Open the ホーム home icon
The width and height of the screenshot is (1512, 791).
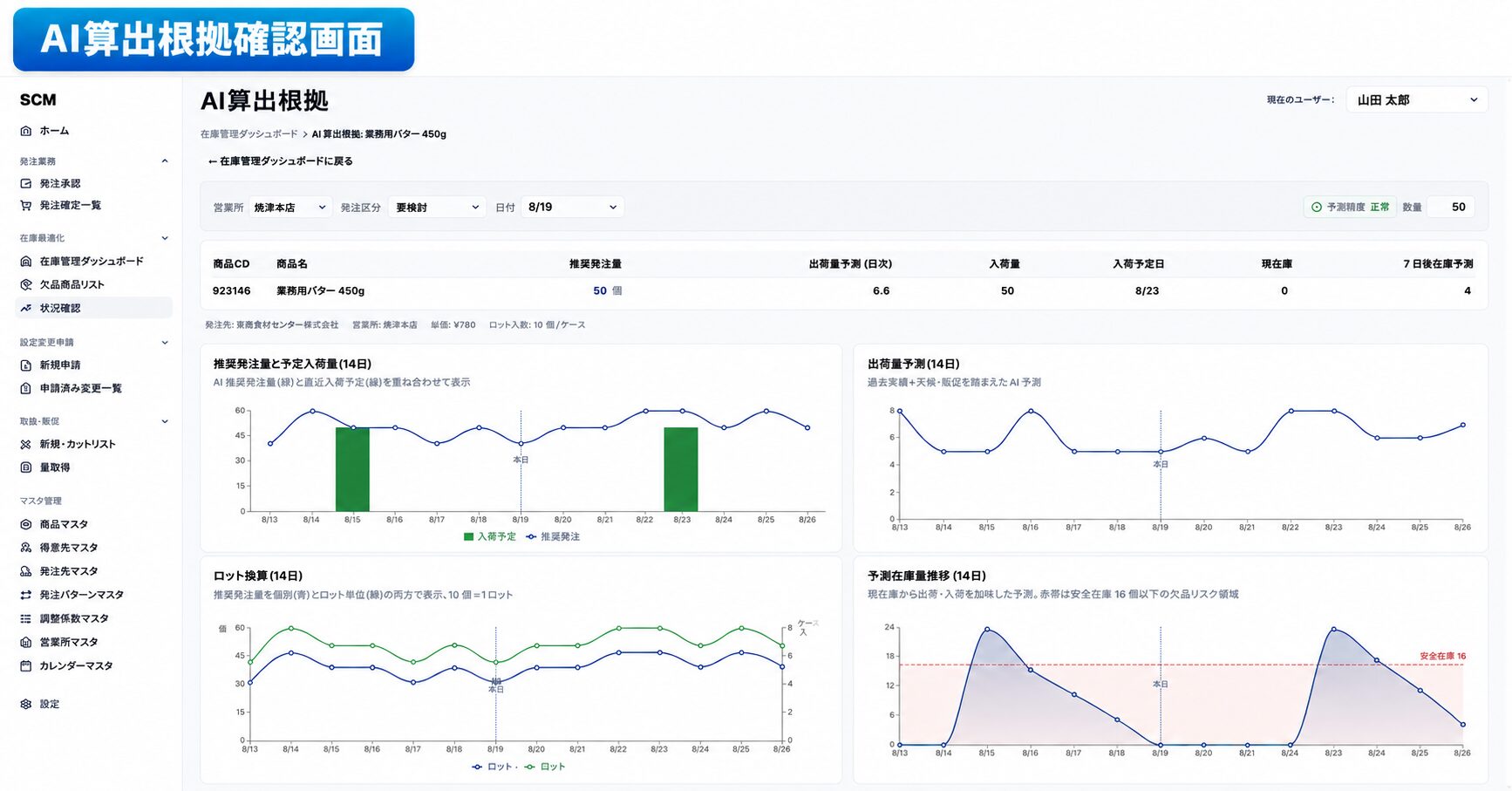click(26, 131)
